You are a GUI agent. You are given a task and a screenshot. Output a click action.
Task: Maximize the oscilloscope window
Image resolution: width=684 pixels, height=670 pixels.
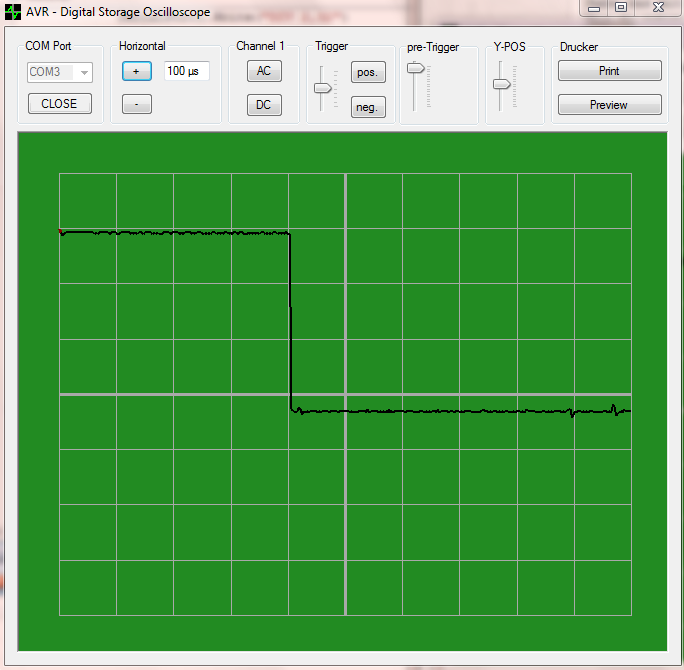(621, 7)
